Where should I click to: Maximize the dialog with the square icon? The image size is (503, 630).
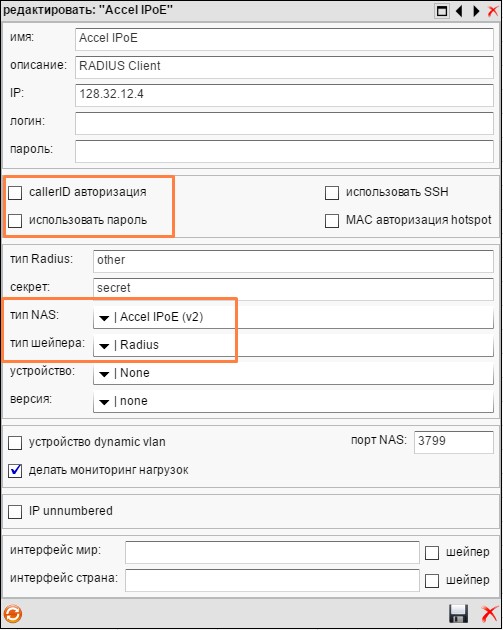pyautogui.click(x=442, y=11)
